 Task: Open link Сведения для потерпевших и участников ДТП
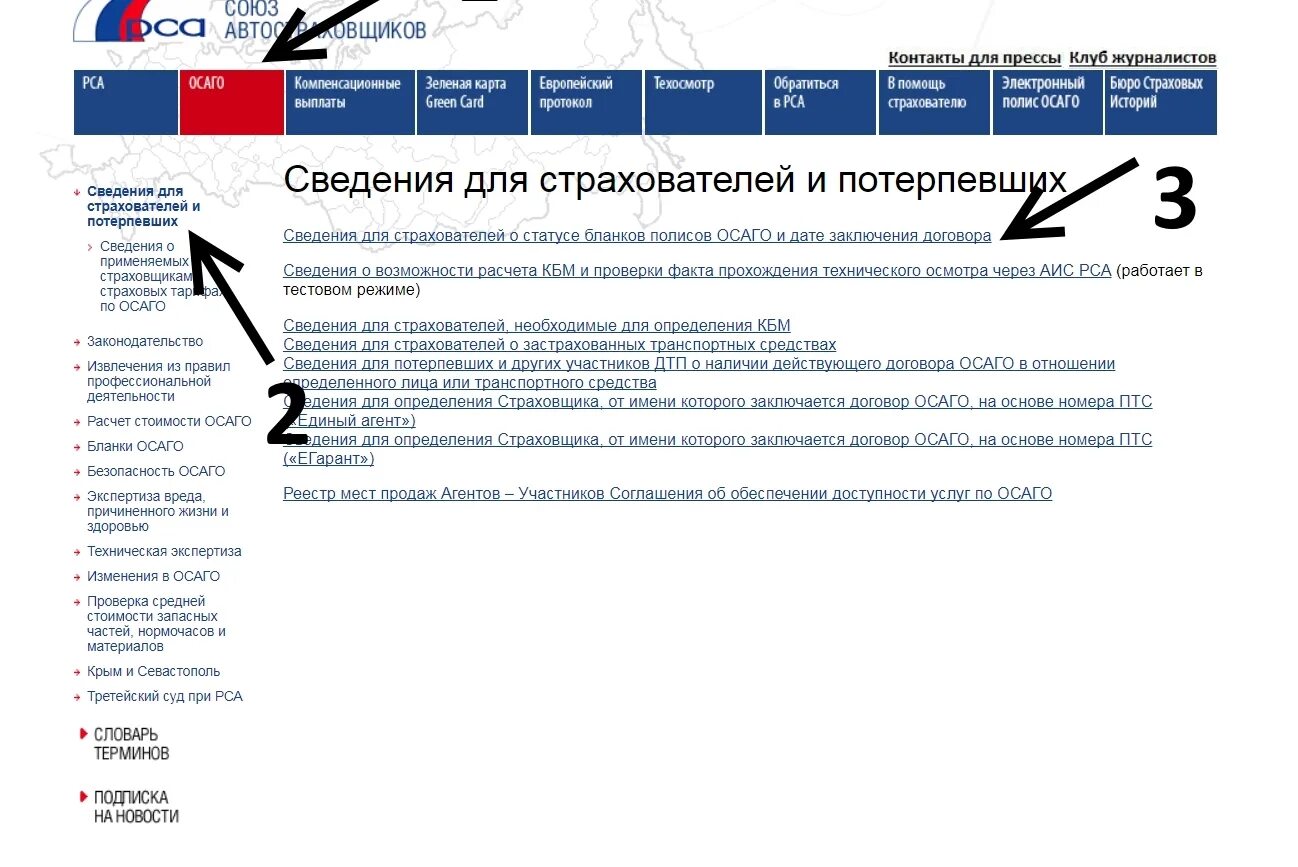[x=699, y=373]
